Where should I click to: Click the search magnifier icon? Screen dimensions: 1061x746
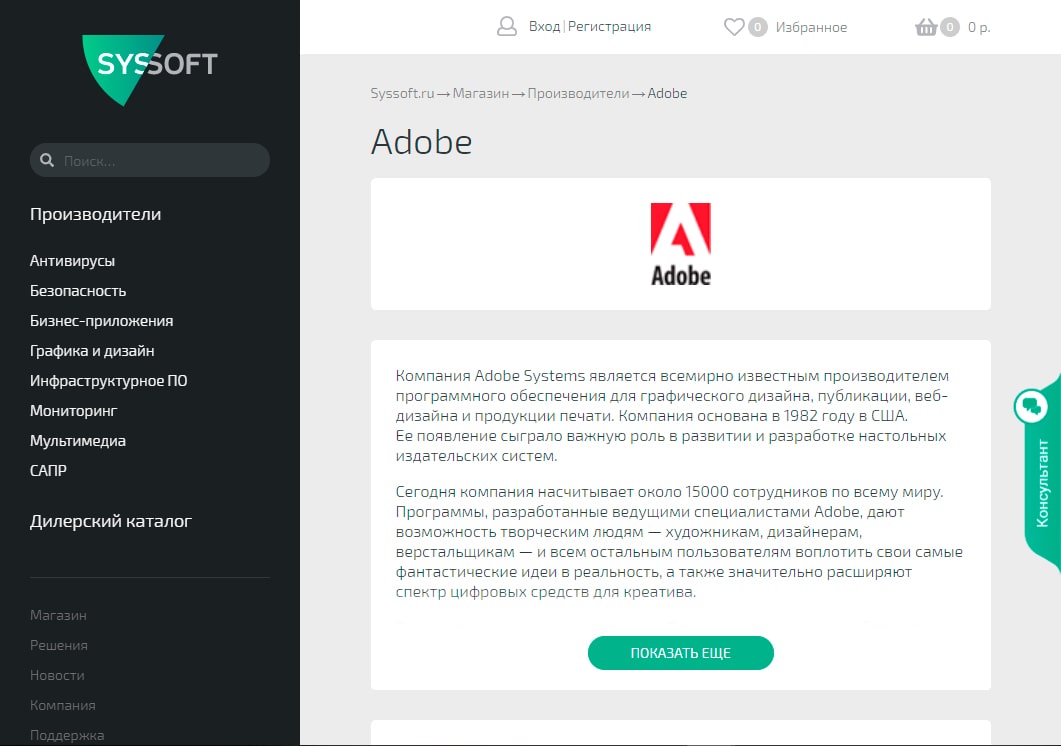point(47,160)
